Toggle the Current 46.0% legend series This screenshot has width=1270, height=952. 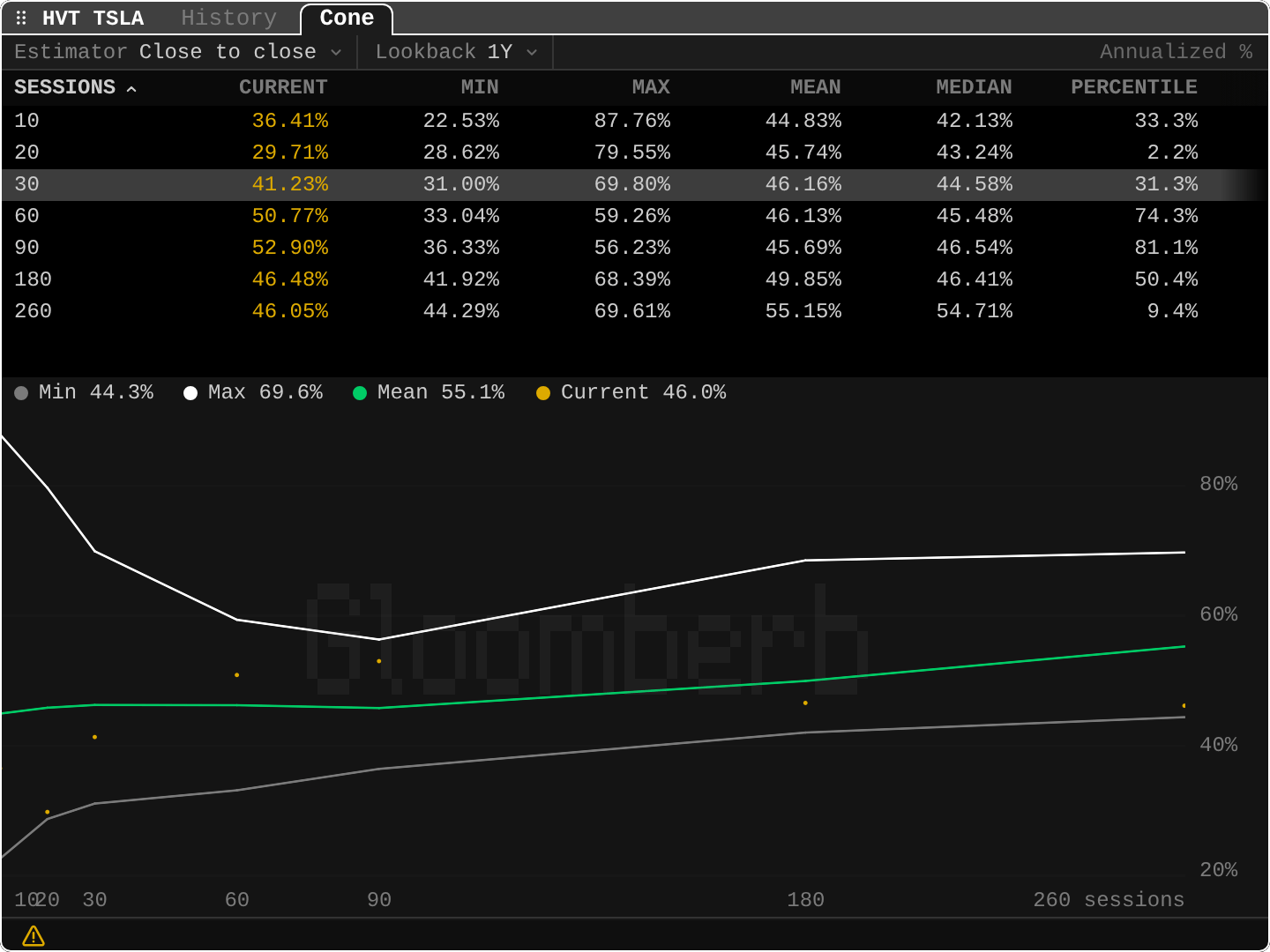click(631, 392)
